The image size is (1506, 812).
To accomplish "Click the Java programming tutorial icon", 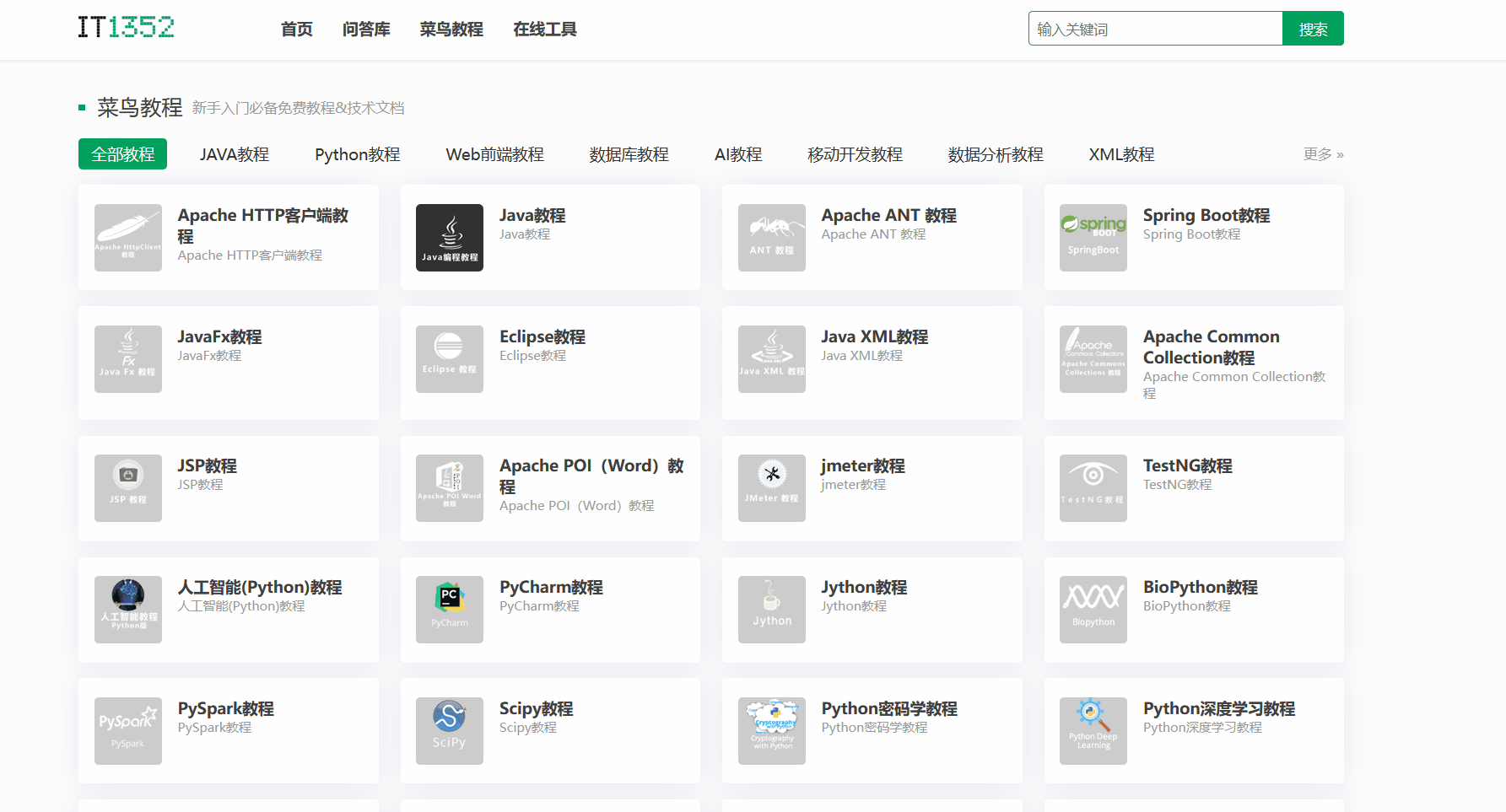I will (450, 238).
